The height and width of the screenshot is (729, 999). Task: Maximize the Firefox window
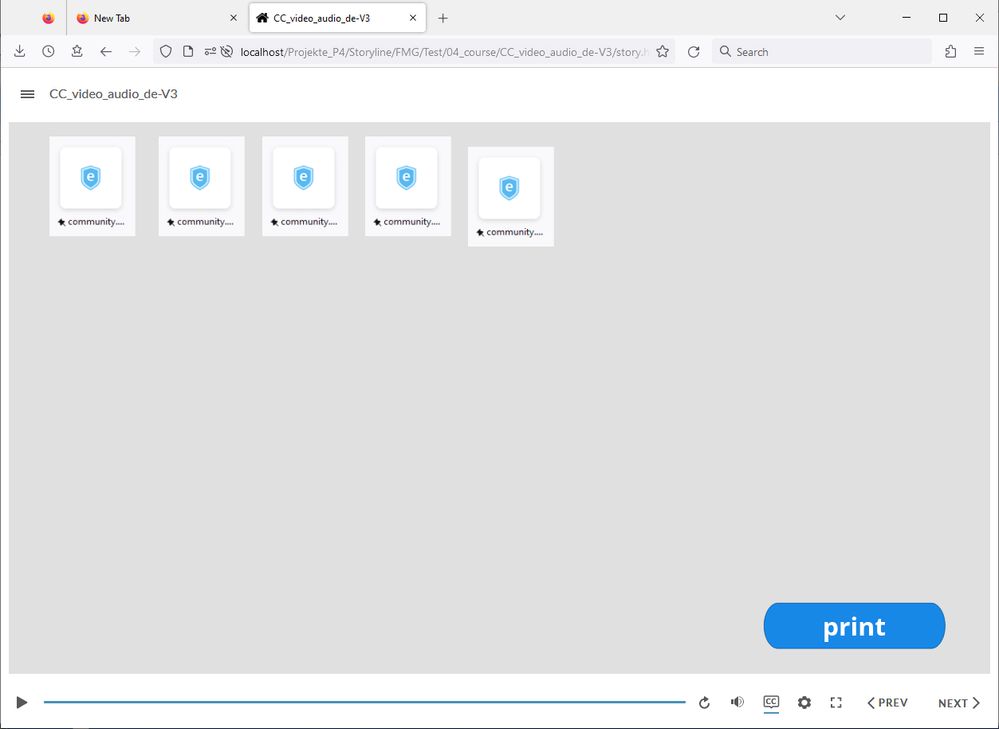pyautogui.click(x=943, y=18)
